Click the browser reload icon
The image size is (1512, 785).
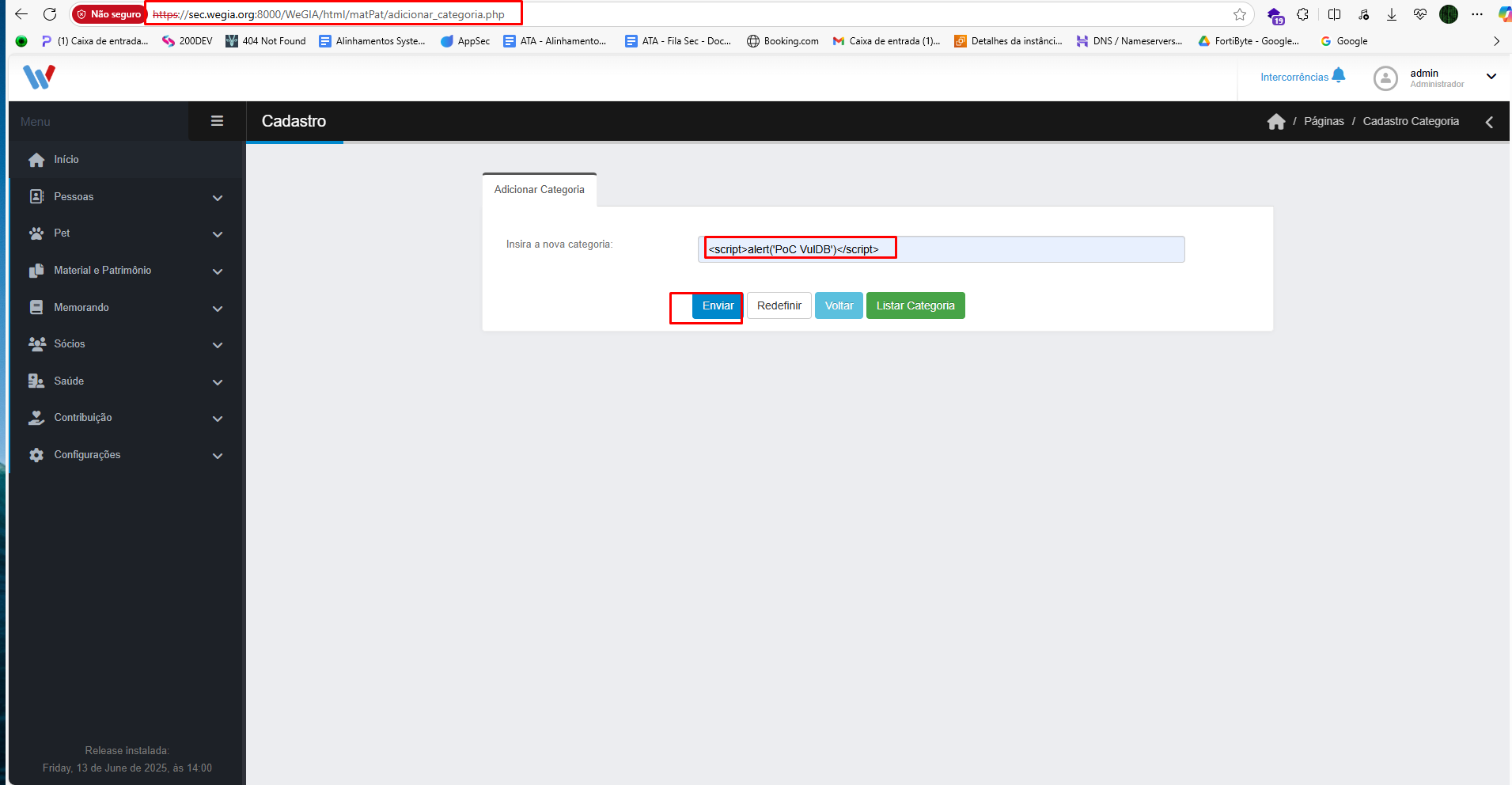click(50, 14)
